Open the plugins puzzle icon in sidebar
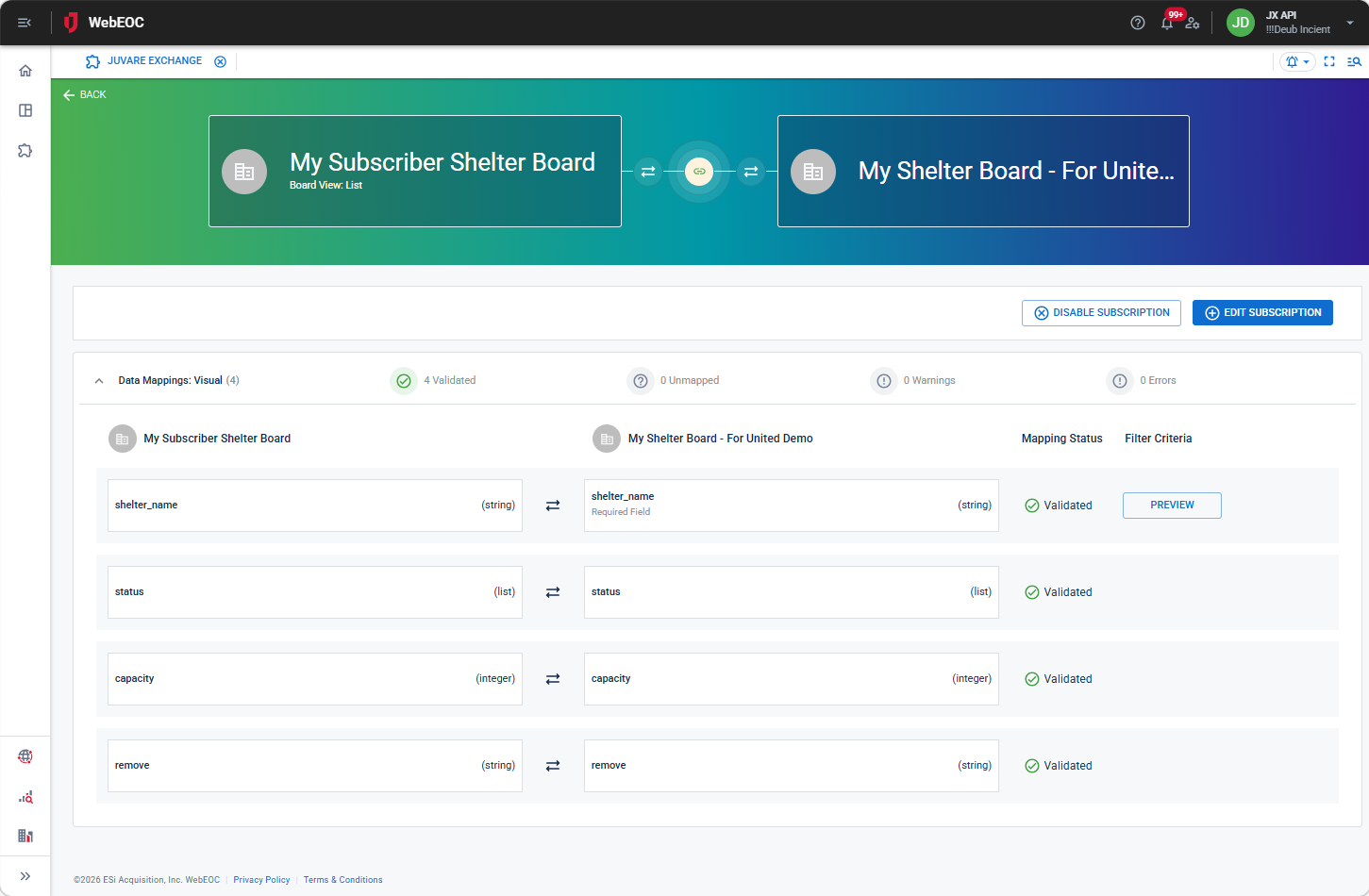This screenshot has width=1369, height=896. 25,150
